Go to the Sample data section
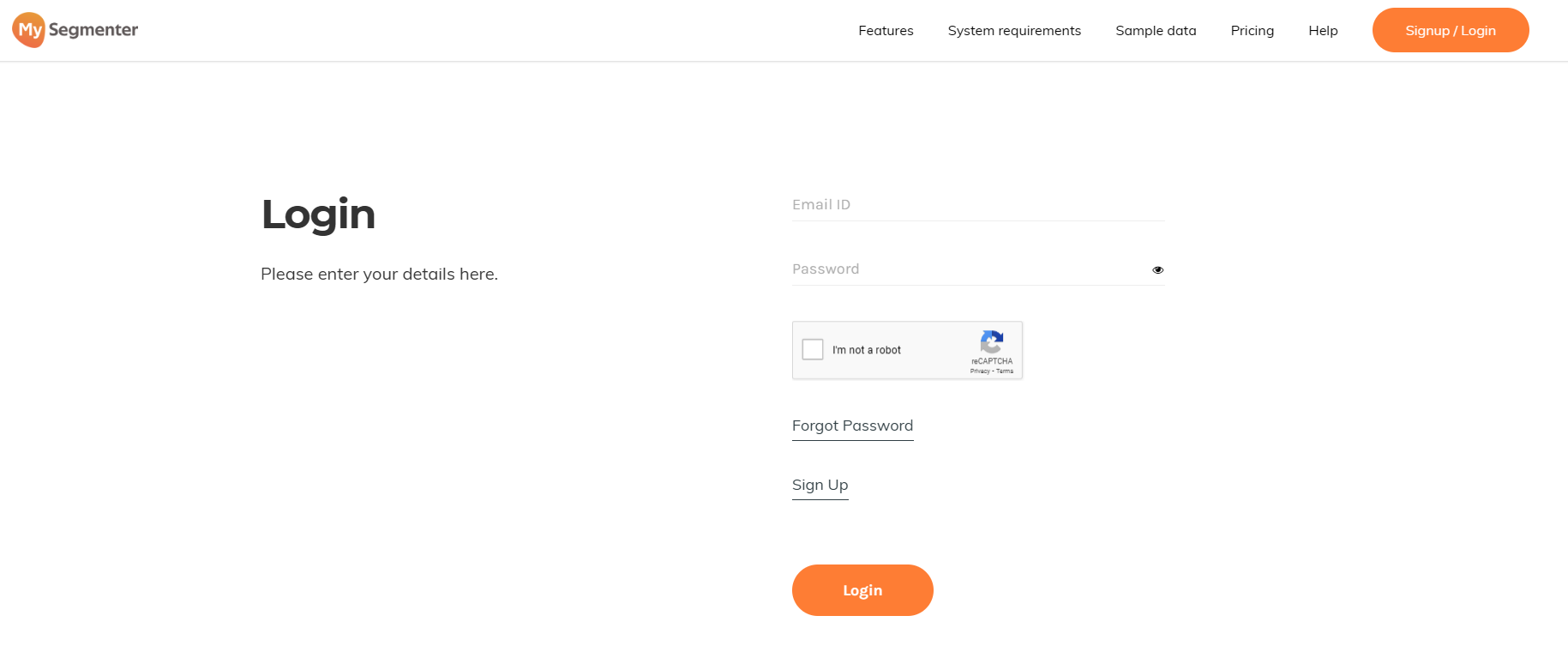The height and width of the screenshot is (646, 1568). [x=1156, y=30]
